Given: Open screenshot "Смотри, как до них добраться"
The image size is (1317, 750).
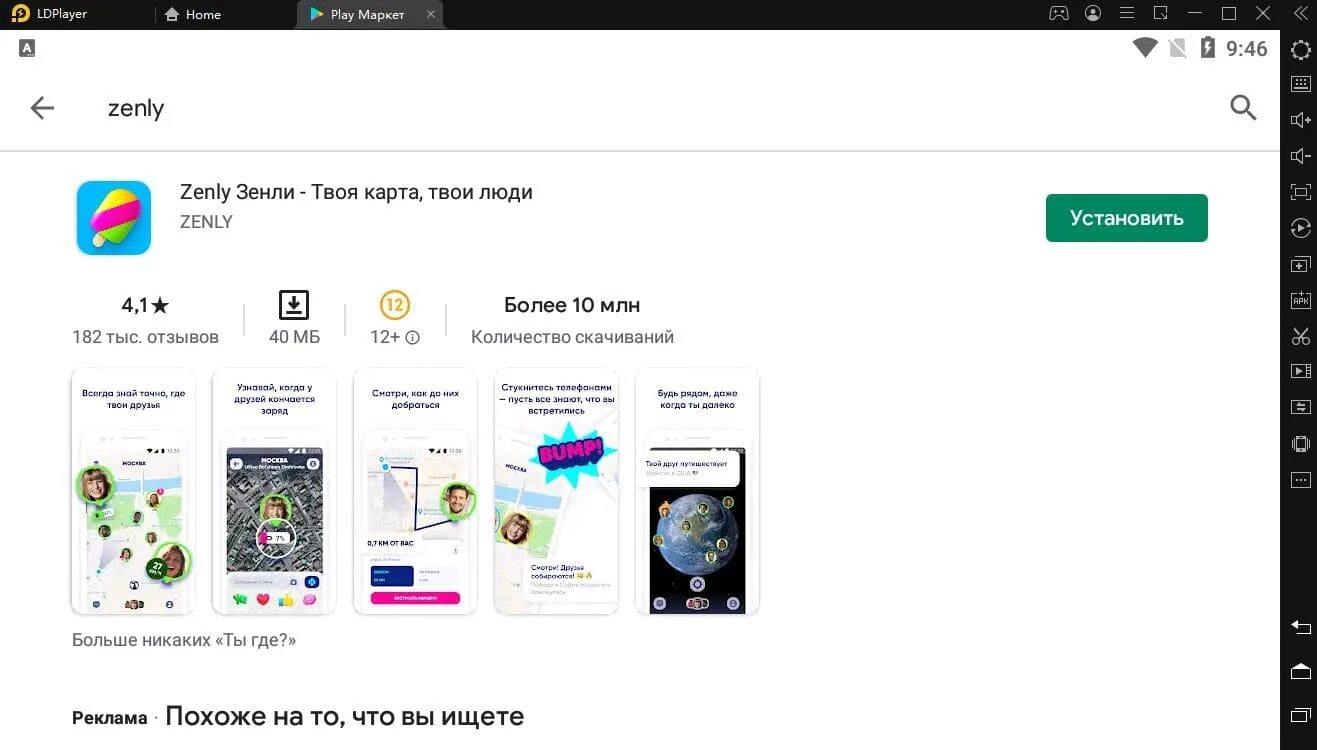Looking at the screenshot, I should tap(415, 491).
